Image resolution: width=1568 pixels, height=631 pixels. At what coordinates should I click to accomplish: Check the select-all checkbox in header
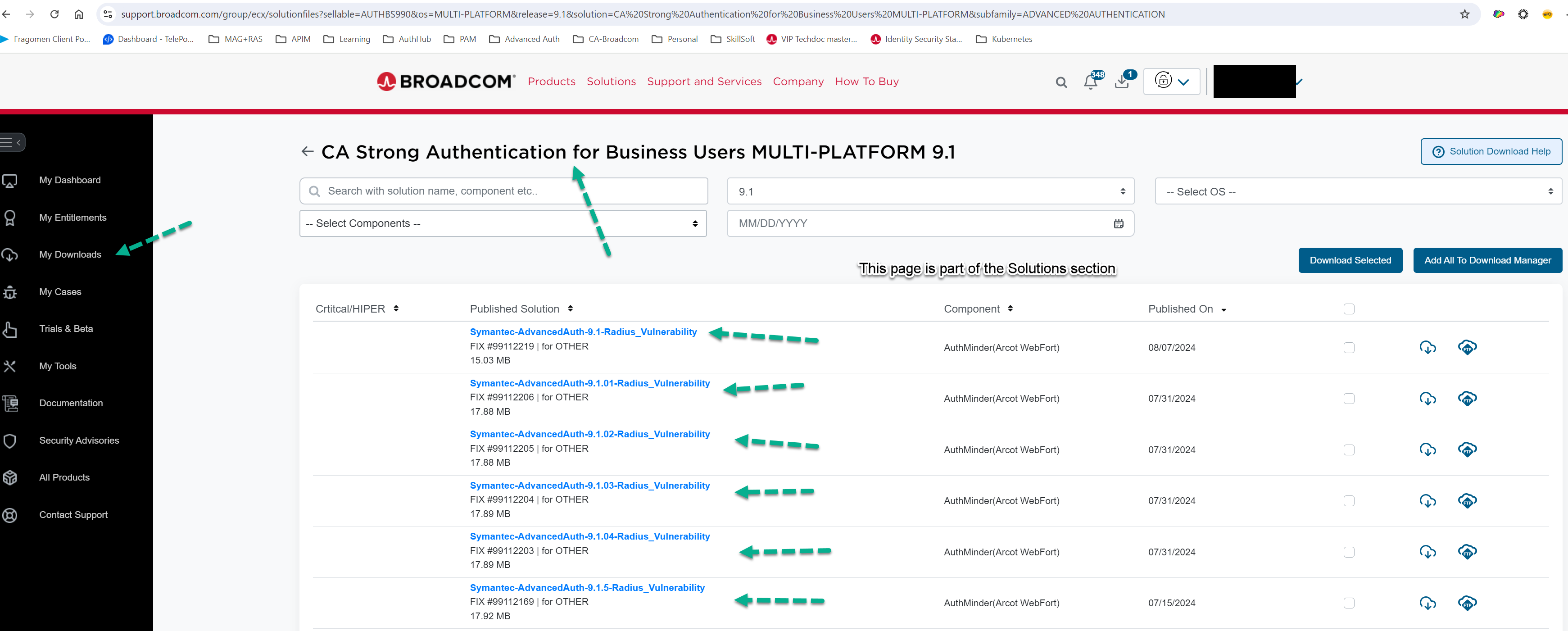tap(1349, 309)
